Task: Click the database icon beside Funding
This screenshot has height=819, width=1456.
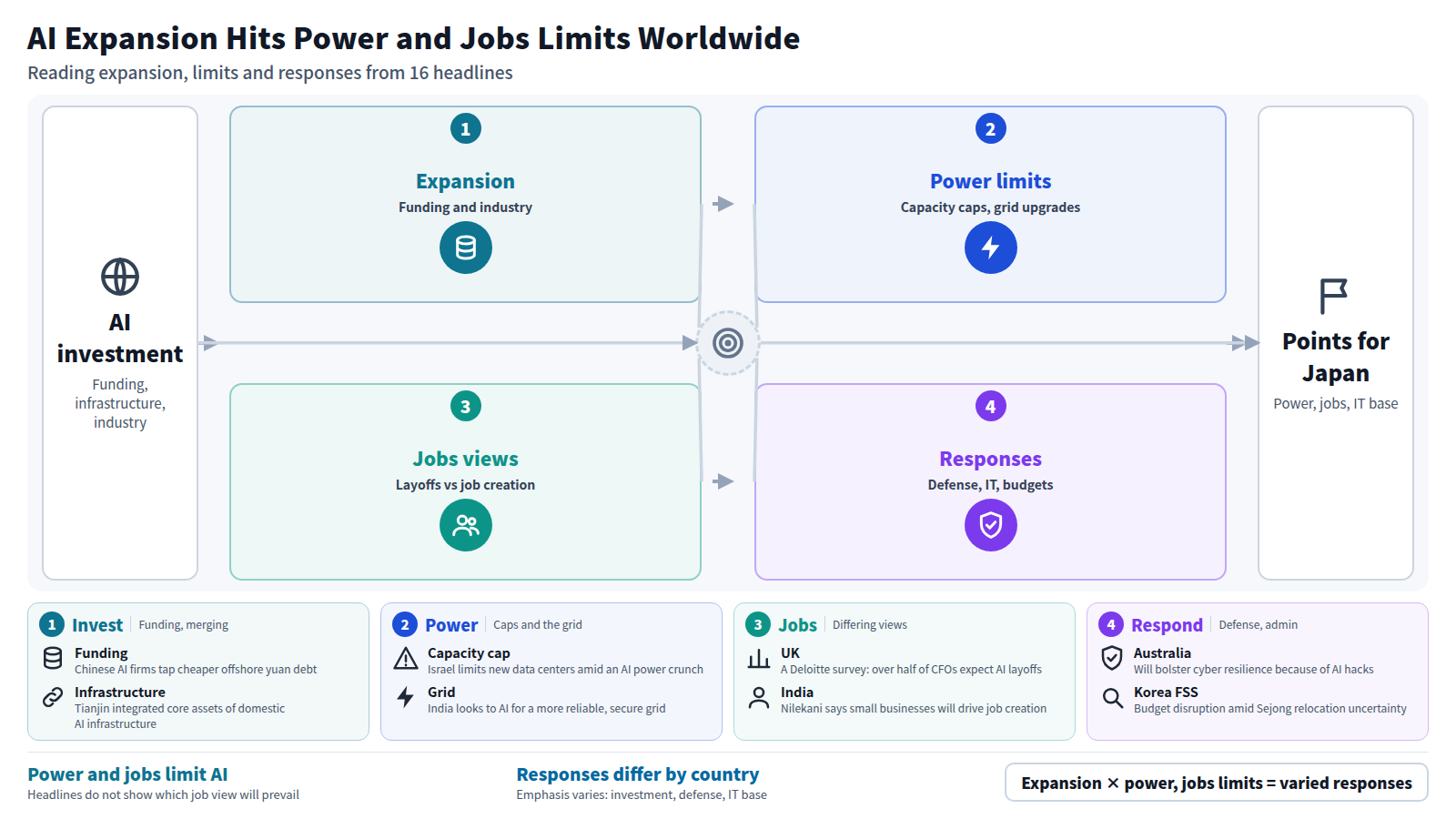Action: [x=53, y=658]
